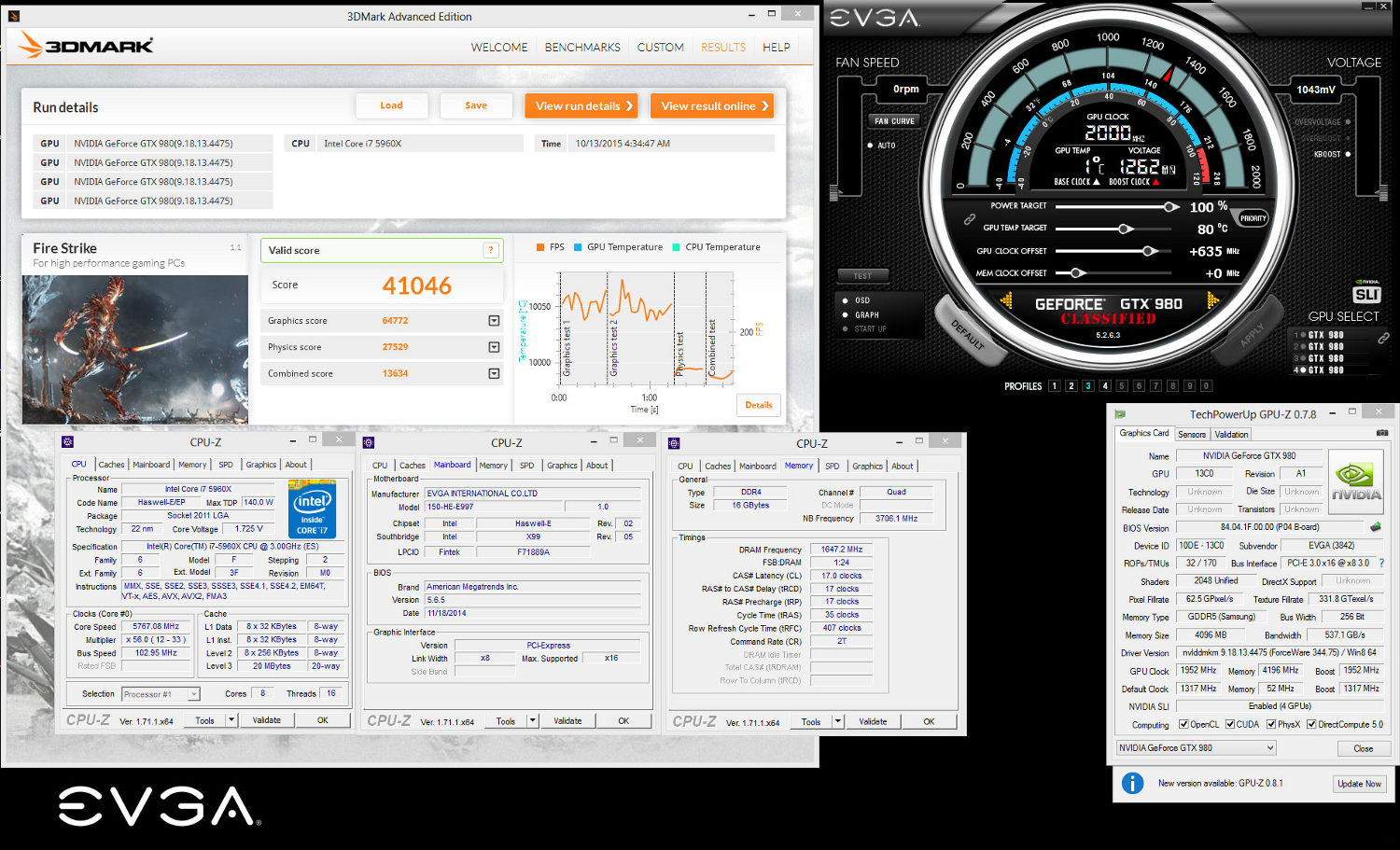Screen dimensions: 1400x850
Task: Open the FAN CURVE settings
Action: tap(894, 120)
